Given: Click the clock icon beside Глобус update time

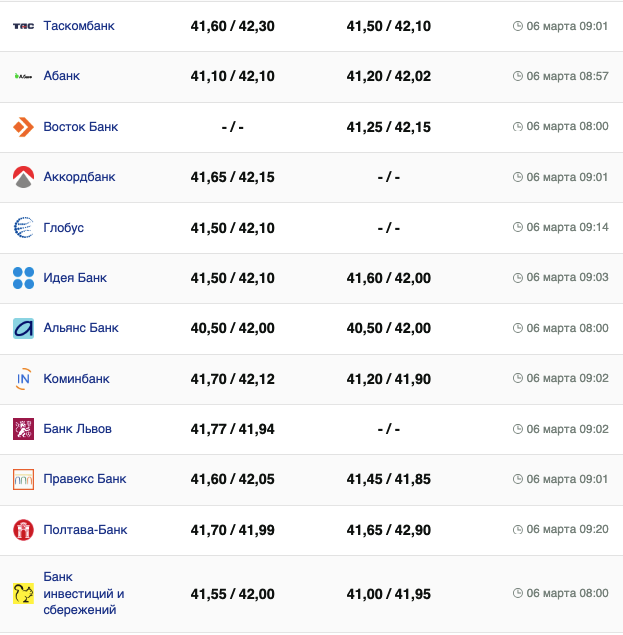Looking at the screenshot, I should 517,228.
